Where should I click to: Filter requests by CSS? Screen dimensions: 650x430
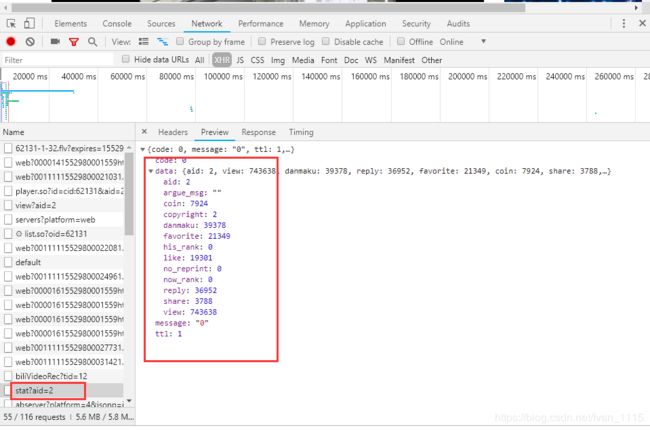[257, 60]
